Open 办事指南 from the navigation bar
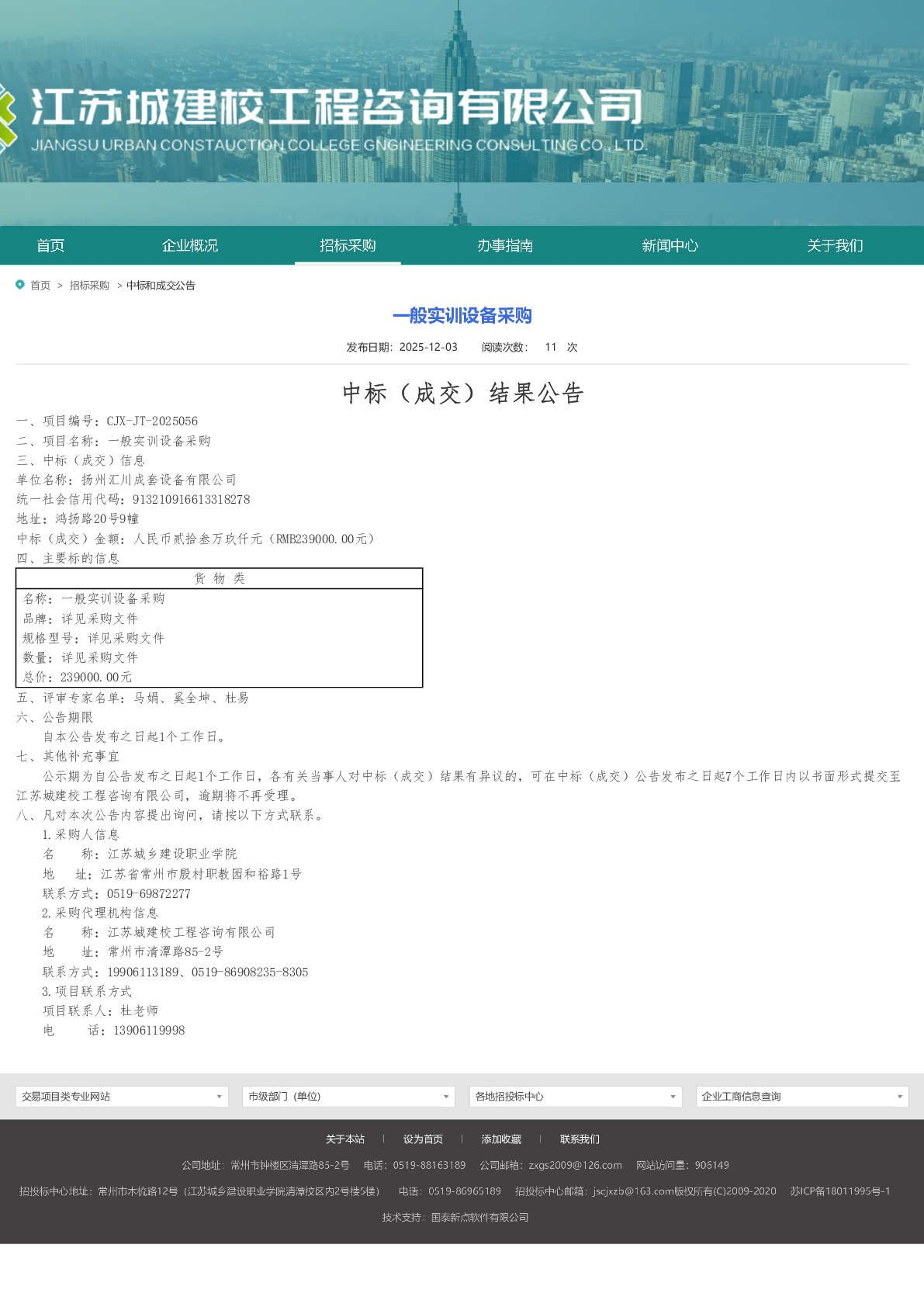924x1307 pixels. coord(505,246)
